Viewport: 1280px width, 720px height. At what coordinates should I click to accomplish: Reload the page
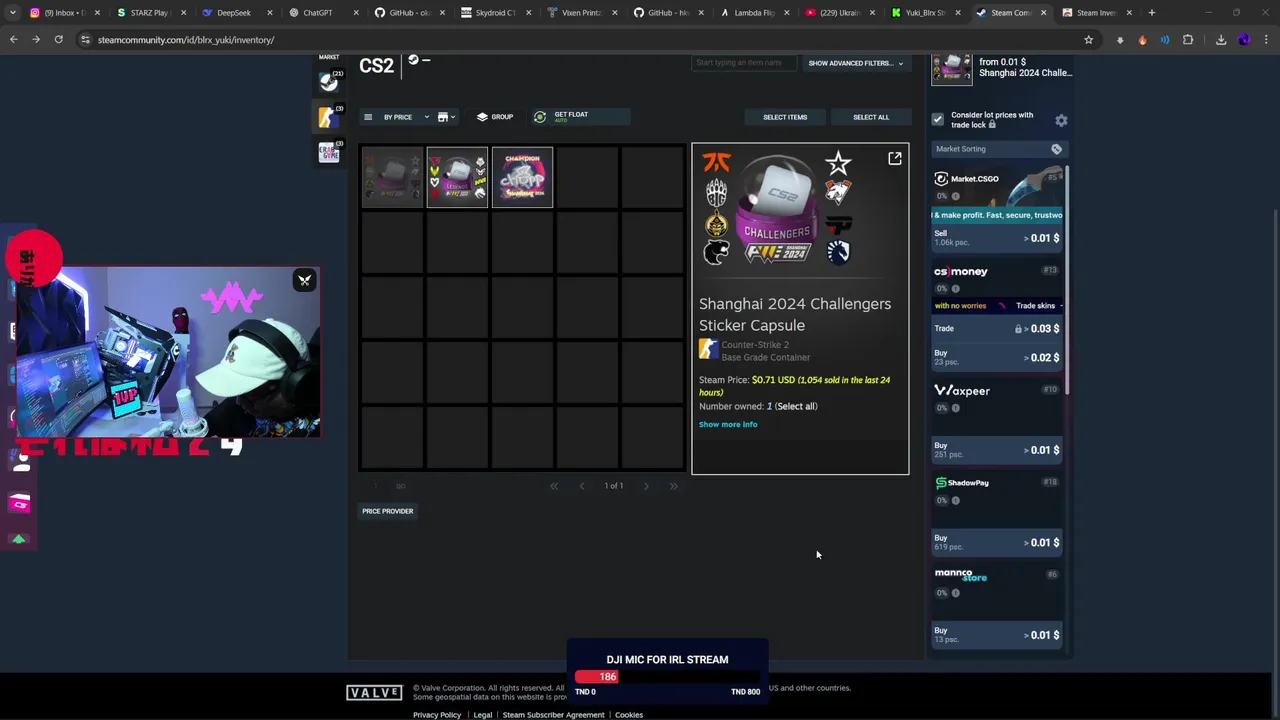[x=58, y=40]
